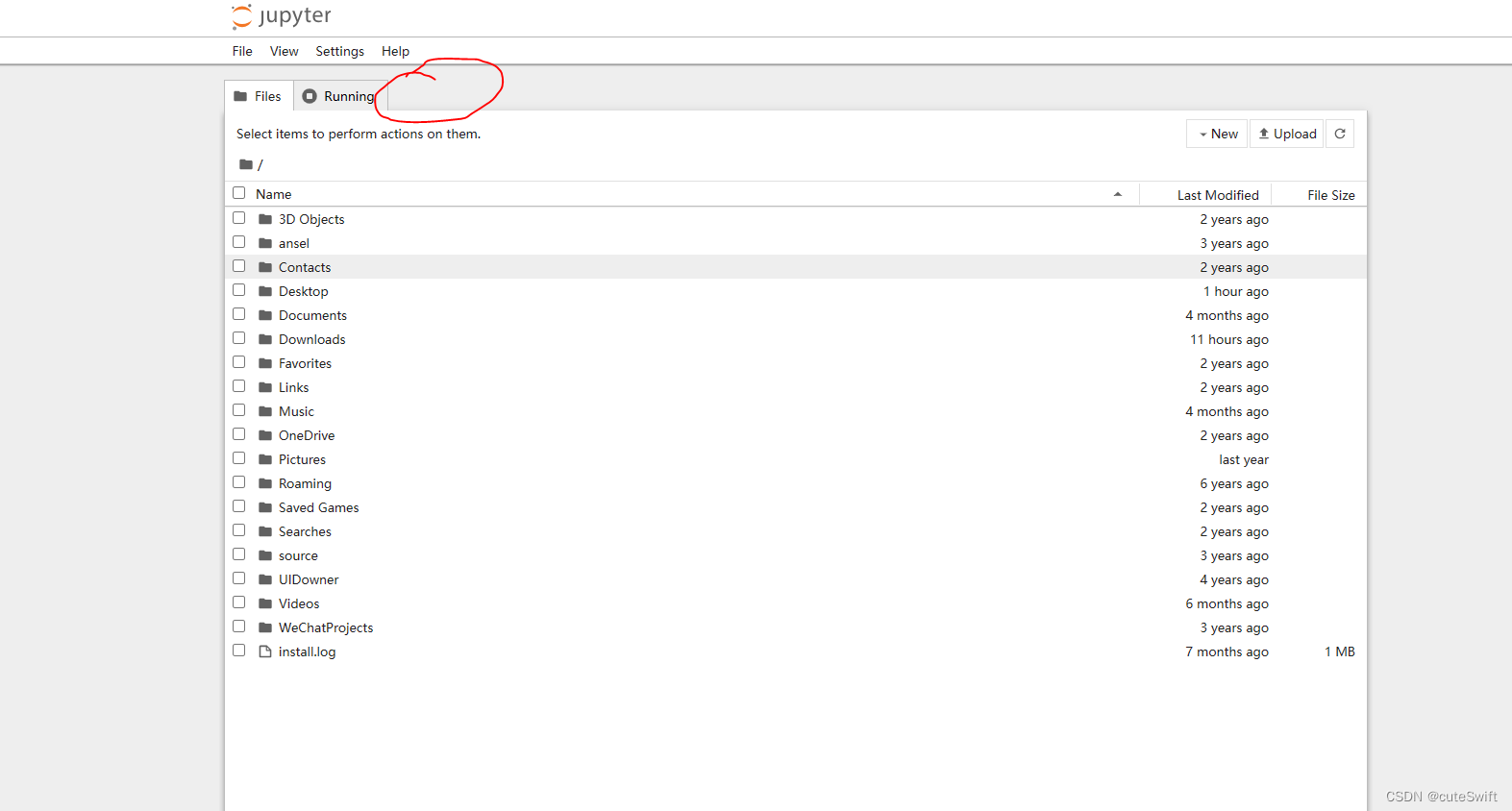Click the Saved Games folder icon
This screenshot has width=1512, height=811.
pos(265,507)
